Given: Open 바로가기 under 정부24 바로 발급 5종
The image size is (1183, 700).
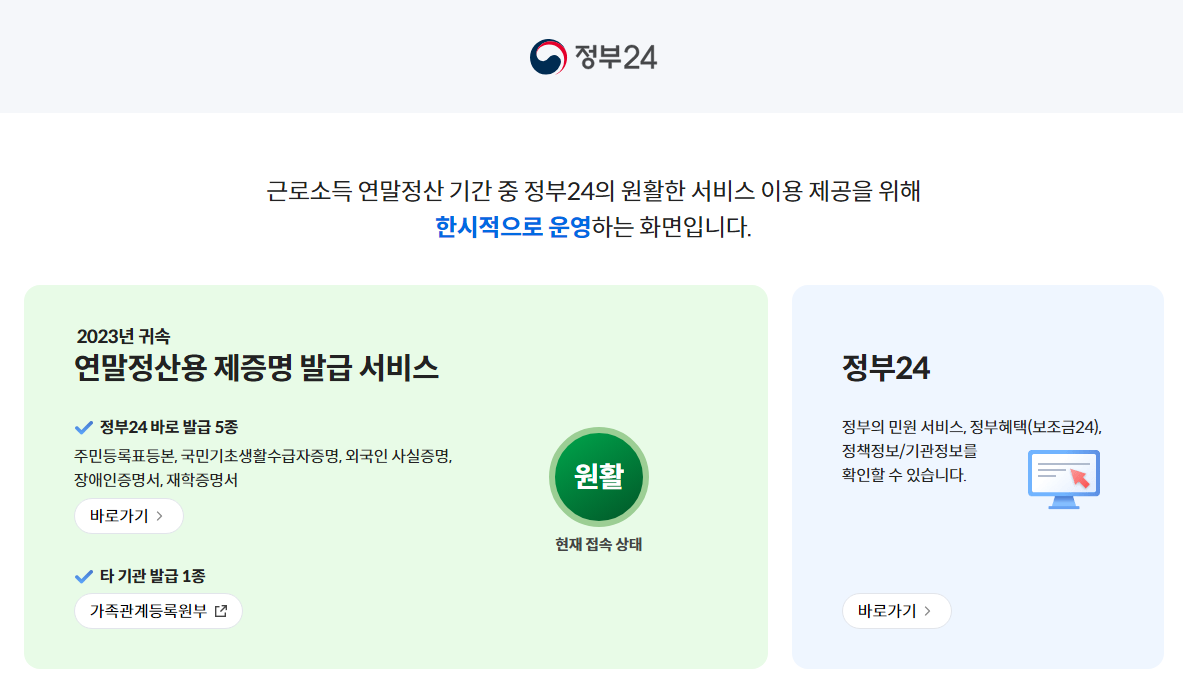Looking at the screenshot, I should point(129,516).
